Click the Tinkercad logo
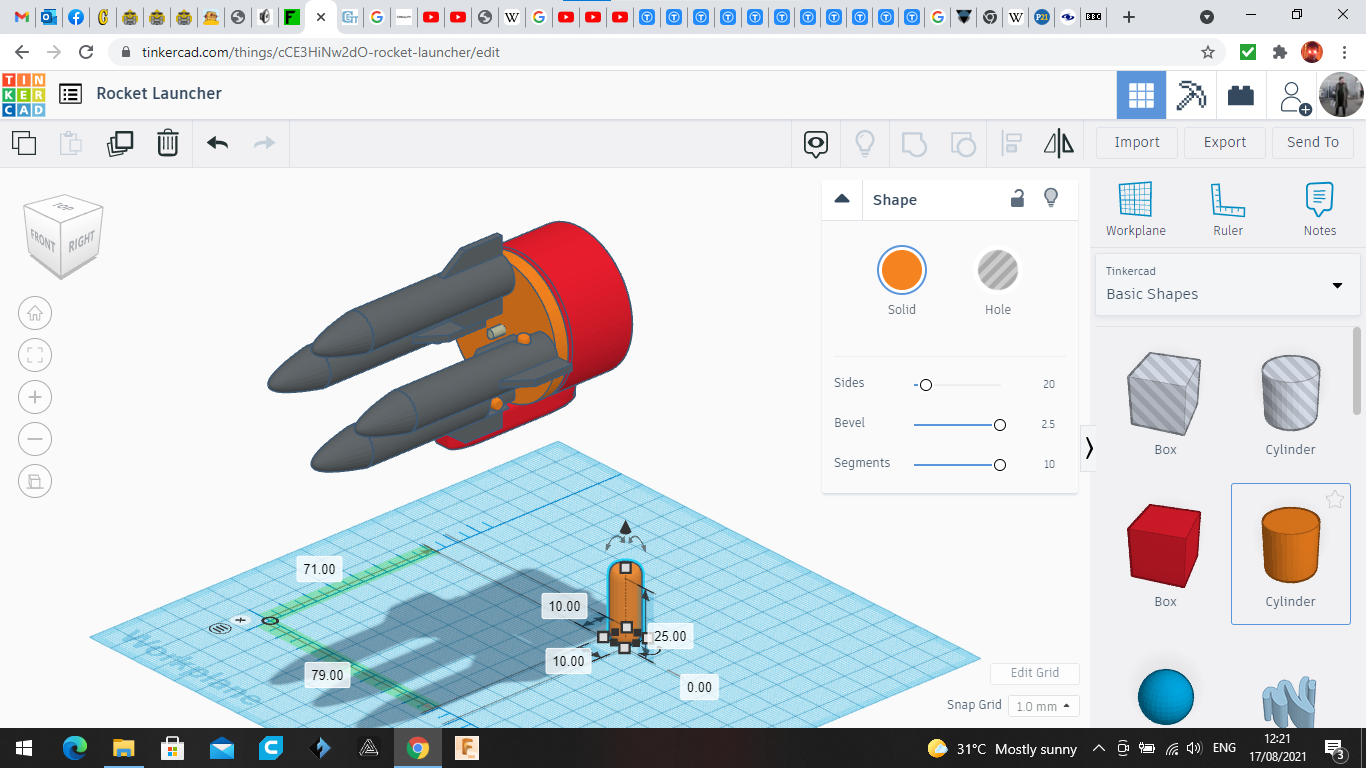This screenshot has height=768, width=1366. [23, 94]
